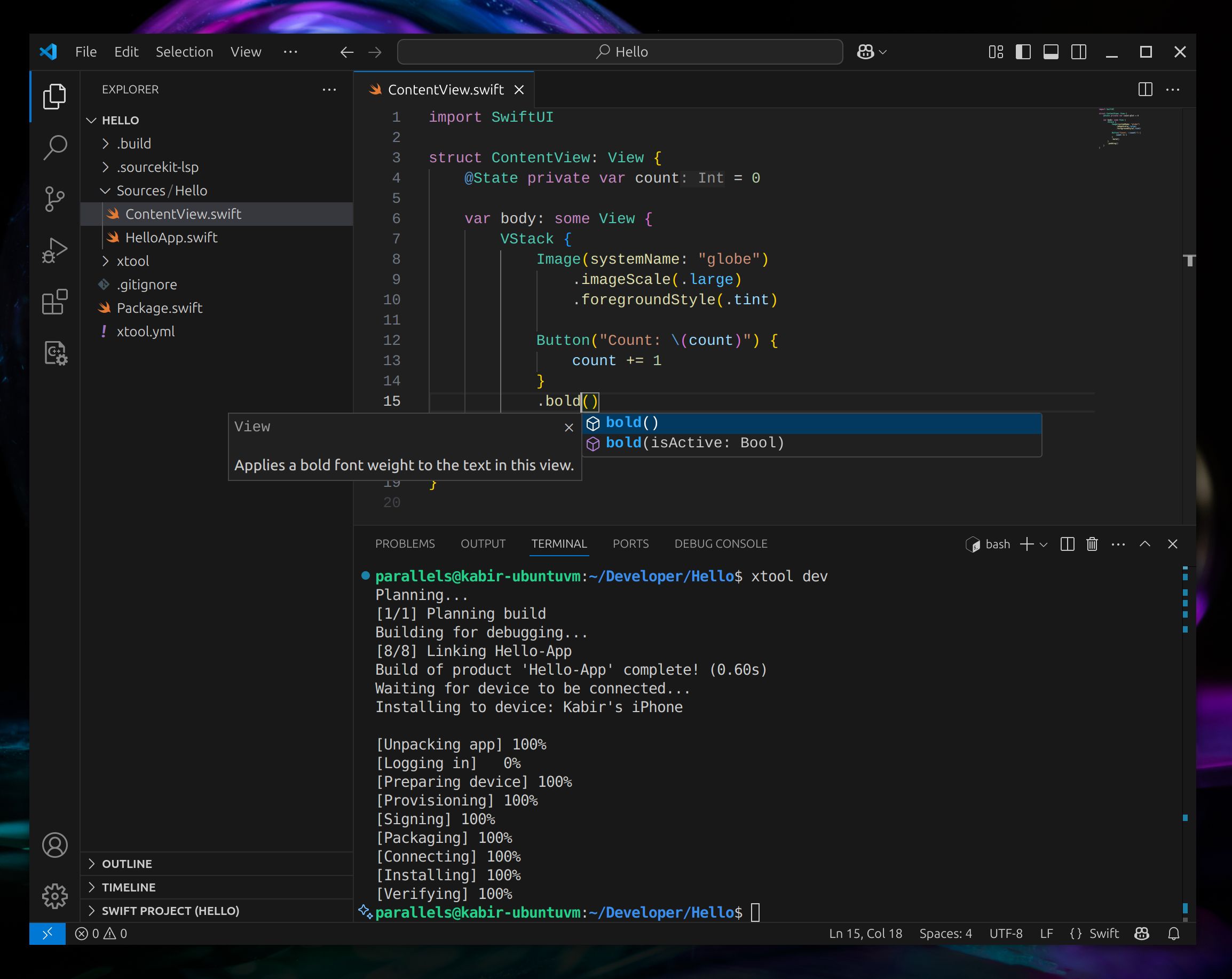Open the Run and Debug view
Screen dimensions: 1232x979
click(55, 249)
